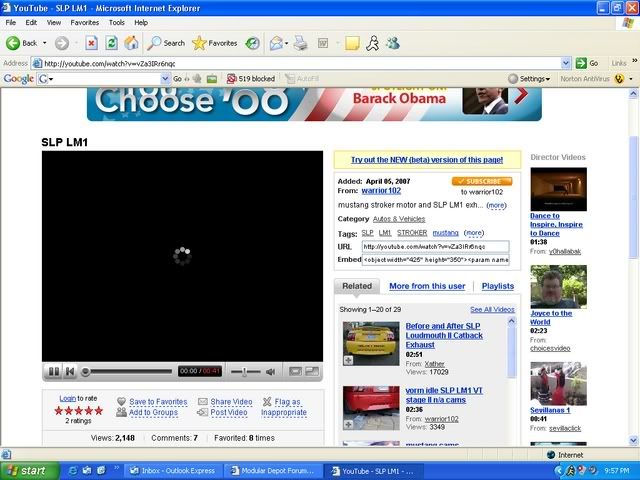Restart video with the rewind-to-start button
Viewport: 640px width, 480px height.
(70, 371)
